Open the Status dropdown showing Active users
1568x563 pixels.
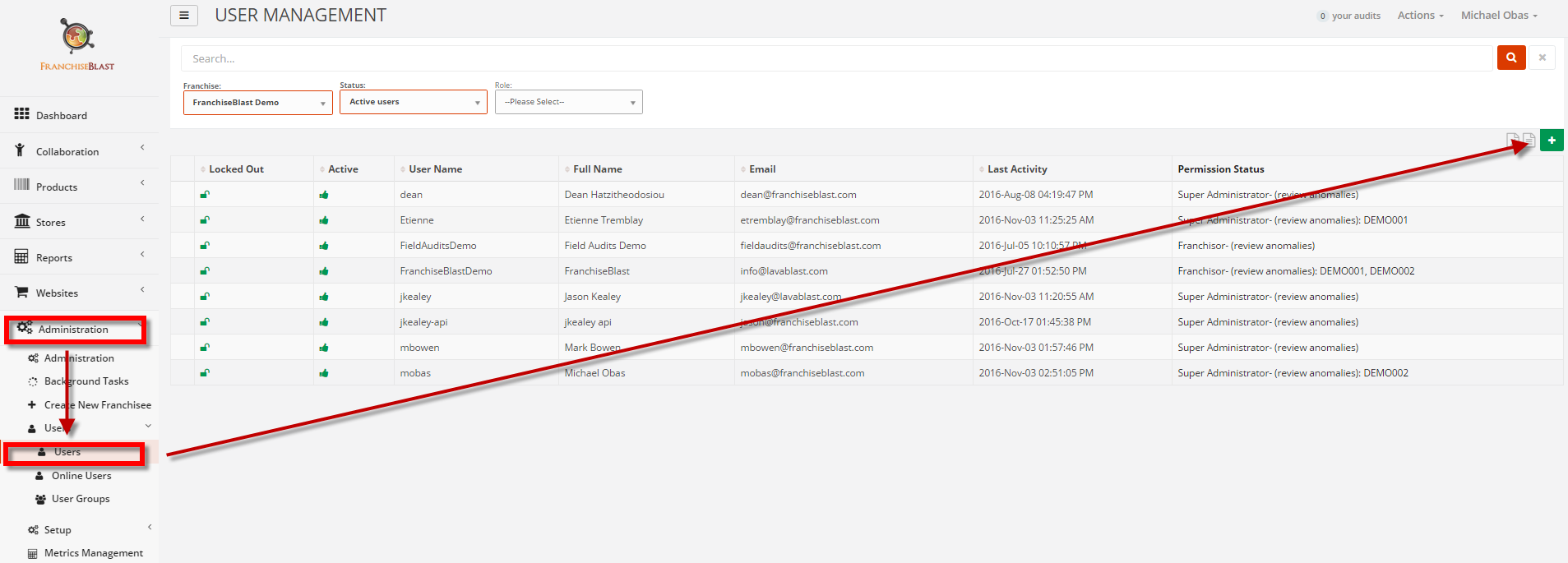[413, 102]
